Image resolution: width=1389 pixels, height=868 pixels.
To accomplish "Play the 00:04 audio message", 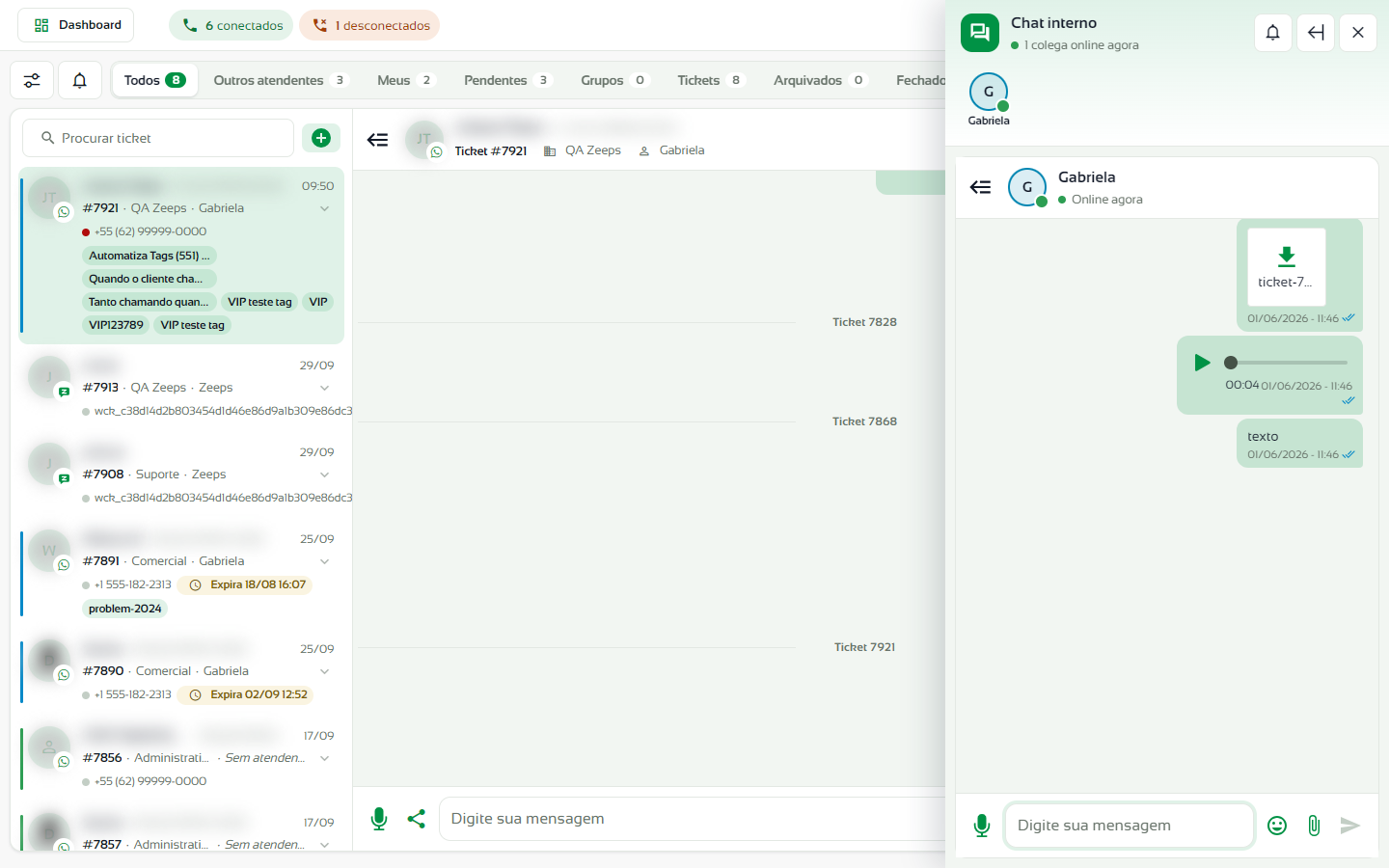I will pyautogui.click(x=1202, y=363).
